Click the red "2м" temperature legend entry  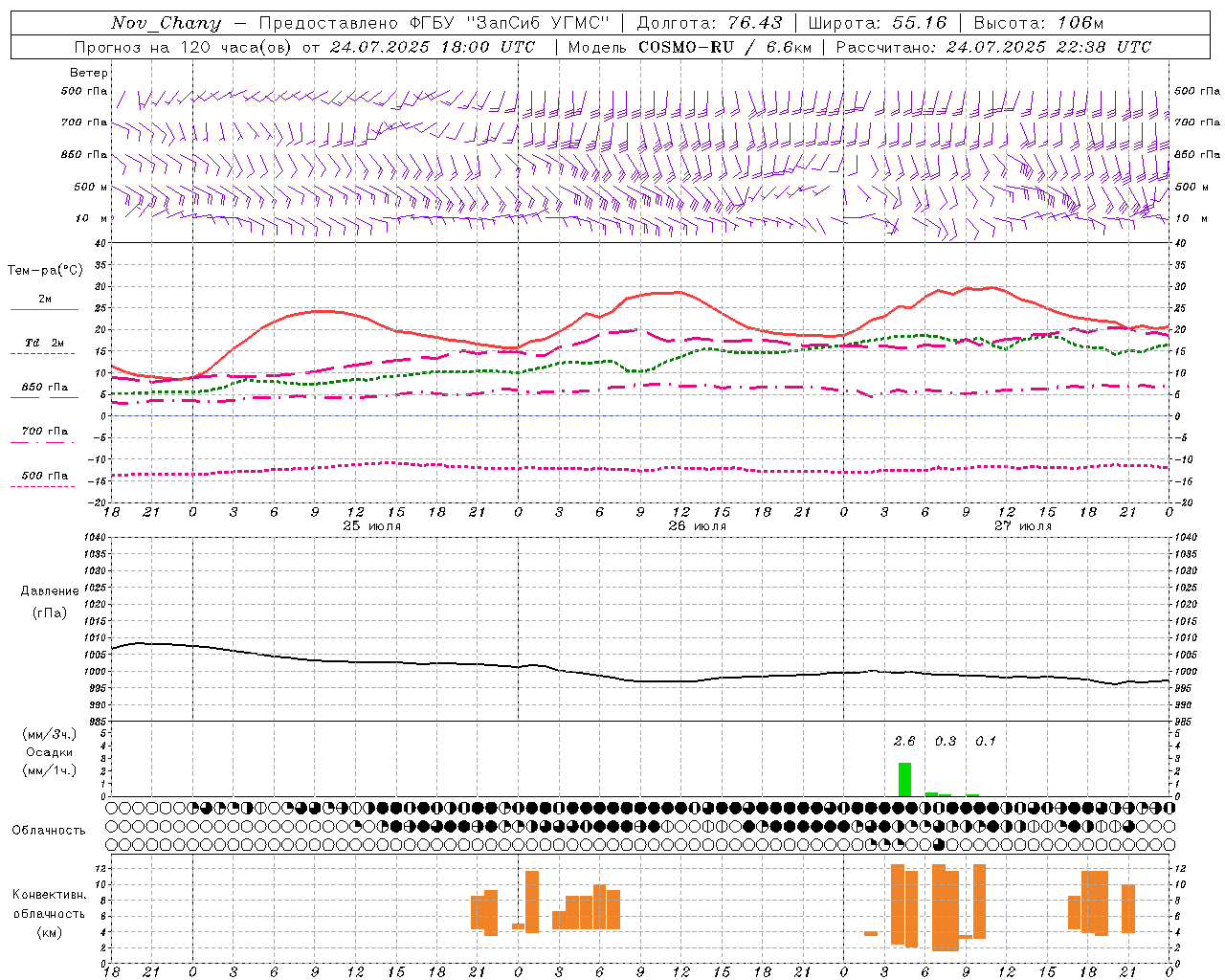[x=45, y=299]
